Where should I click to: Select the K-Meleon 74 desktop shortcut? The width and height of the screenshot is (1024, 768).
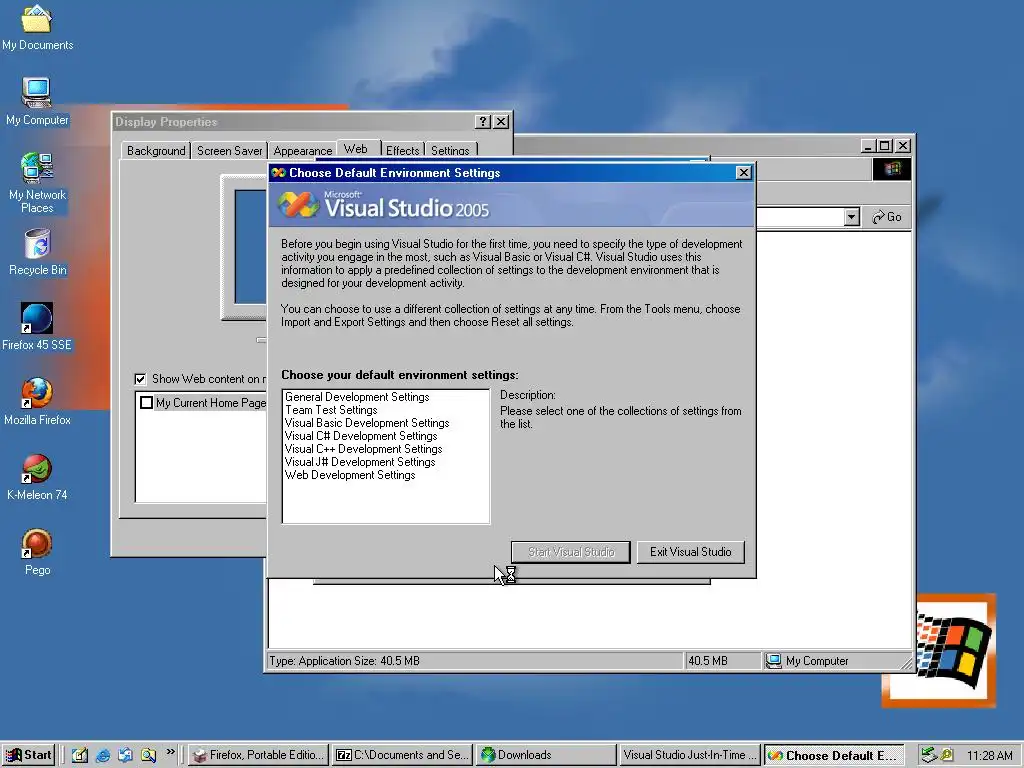(x=37, y=477)
